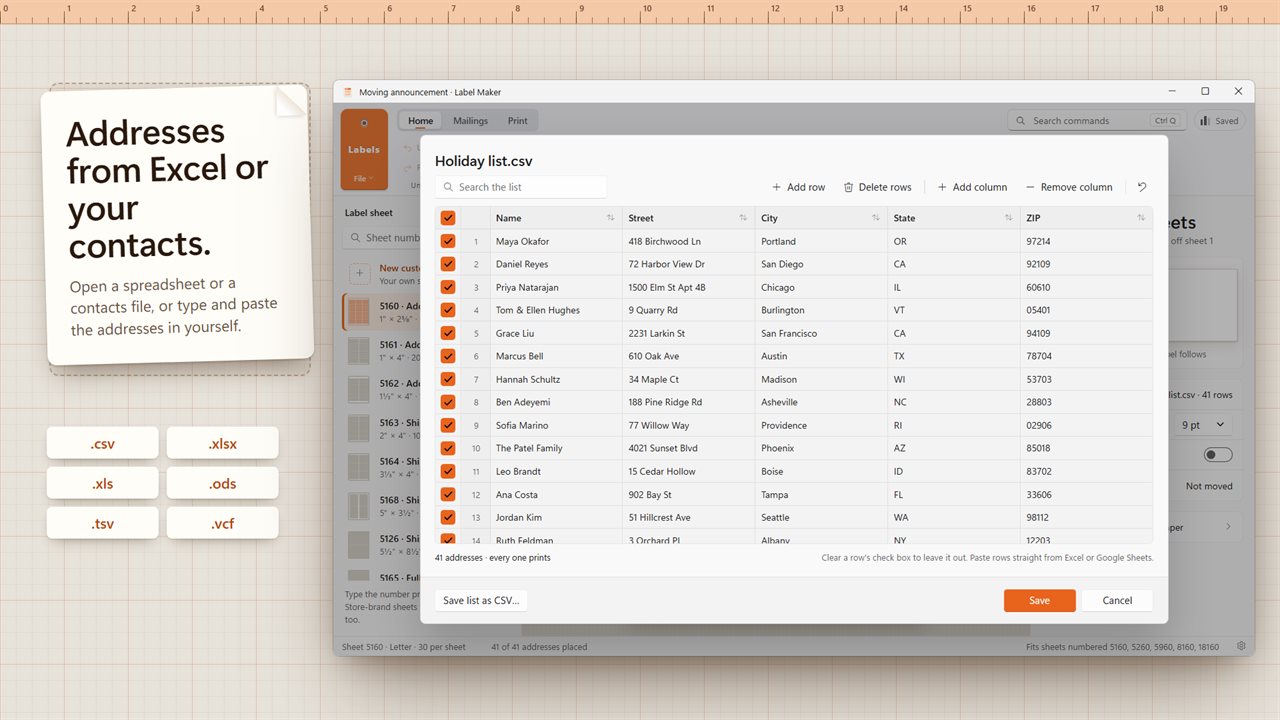
Task: Click row number 10 in the list
Action: pyautogui.click(x=476, y=448)
